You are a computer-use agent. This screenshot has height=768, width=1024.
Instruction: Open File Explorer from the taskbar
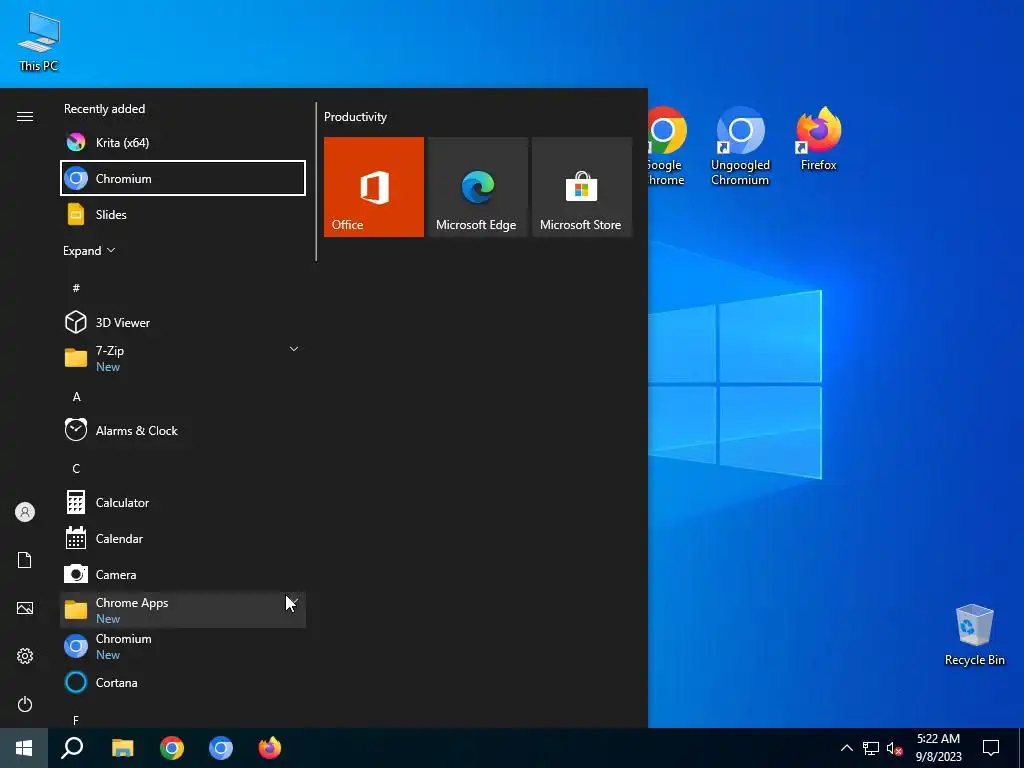[122, 748]
